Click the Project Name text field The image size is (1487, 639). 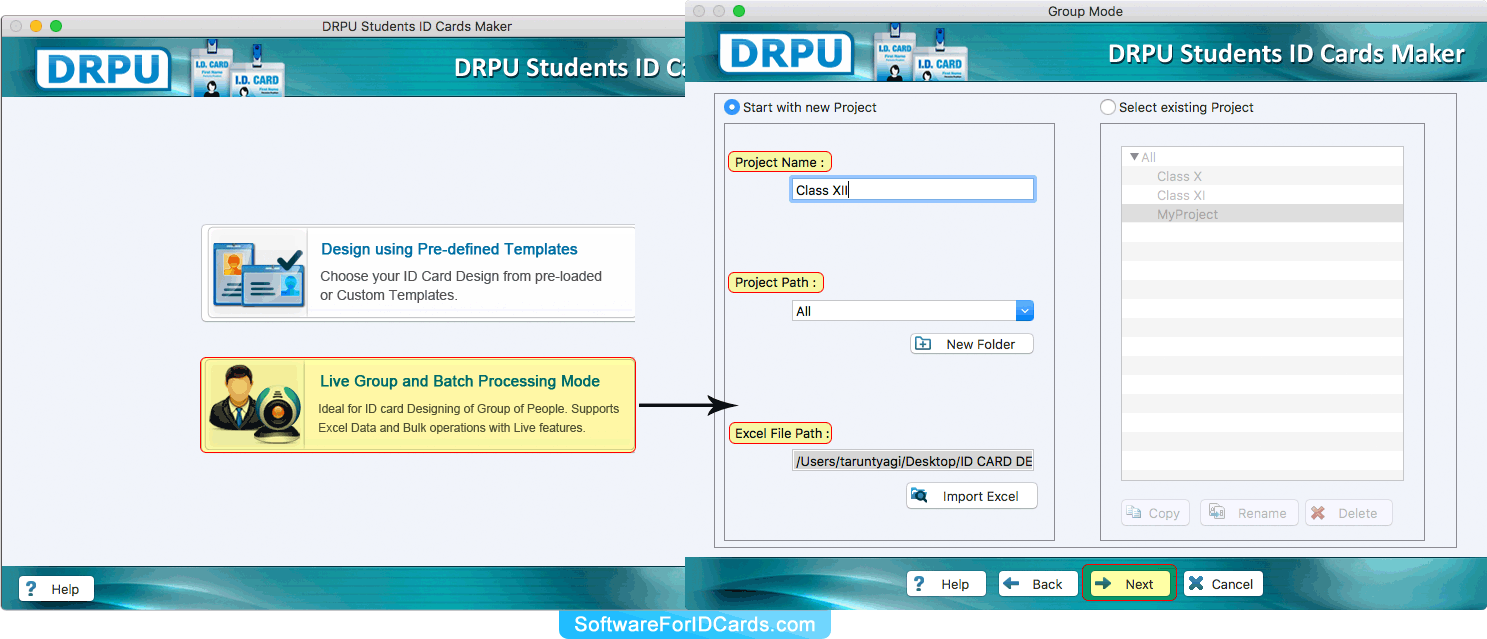coord(912,190)
